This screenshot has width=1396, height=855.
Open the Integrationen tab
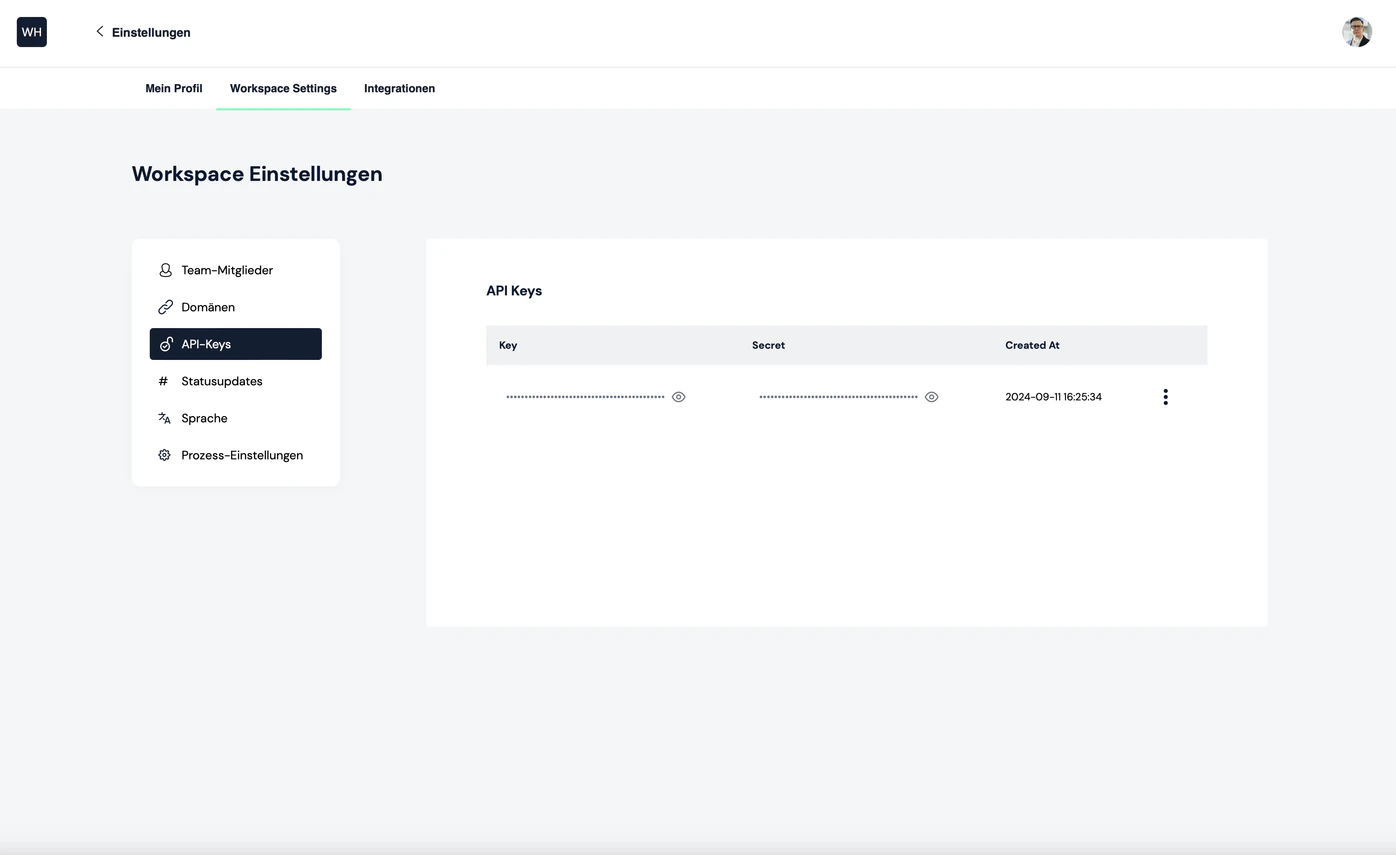tap(399, 88)
